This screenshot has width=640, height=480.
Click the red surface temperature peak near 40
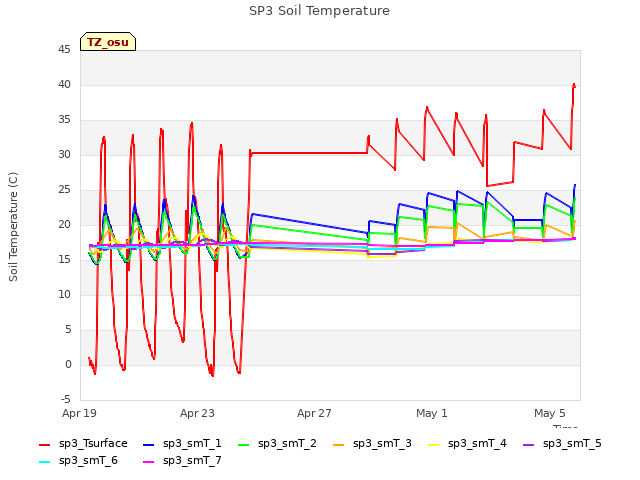coord(574,85)
